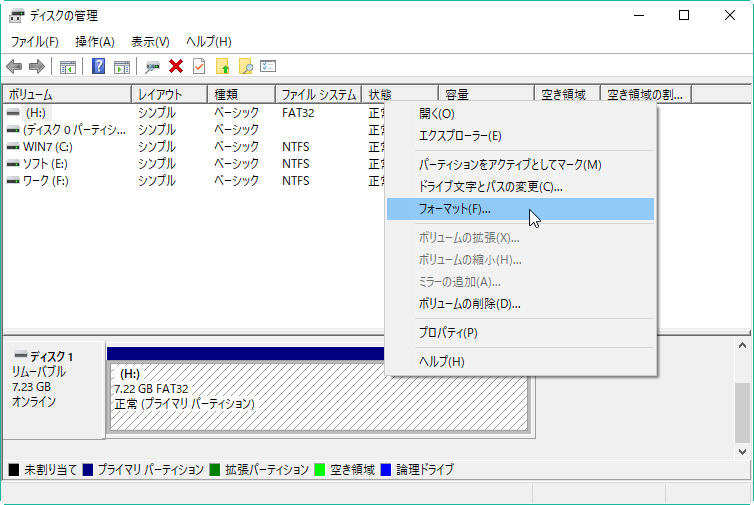
Task: Choose エクスプローラー(E) in context menu
Action: click(521, 136)
